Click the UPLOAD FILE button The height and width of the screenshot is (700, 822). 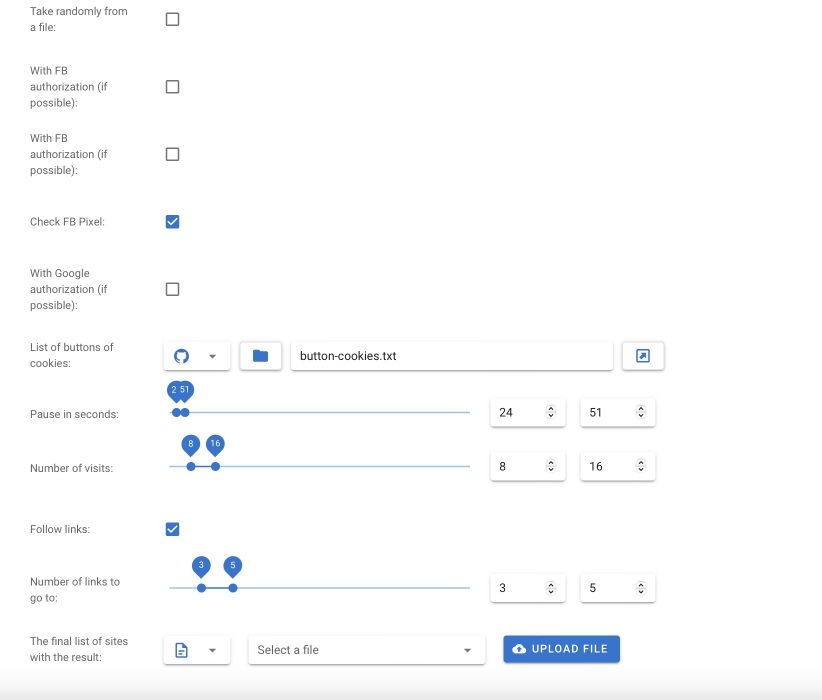561,649
